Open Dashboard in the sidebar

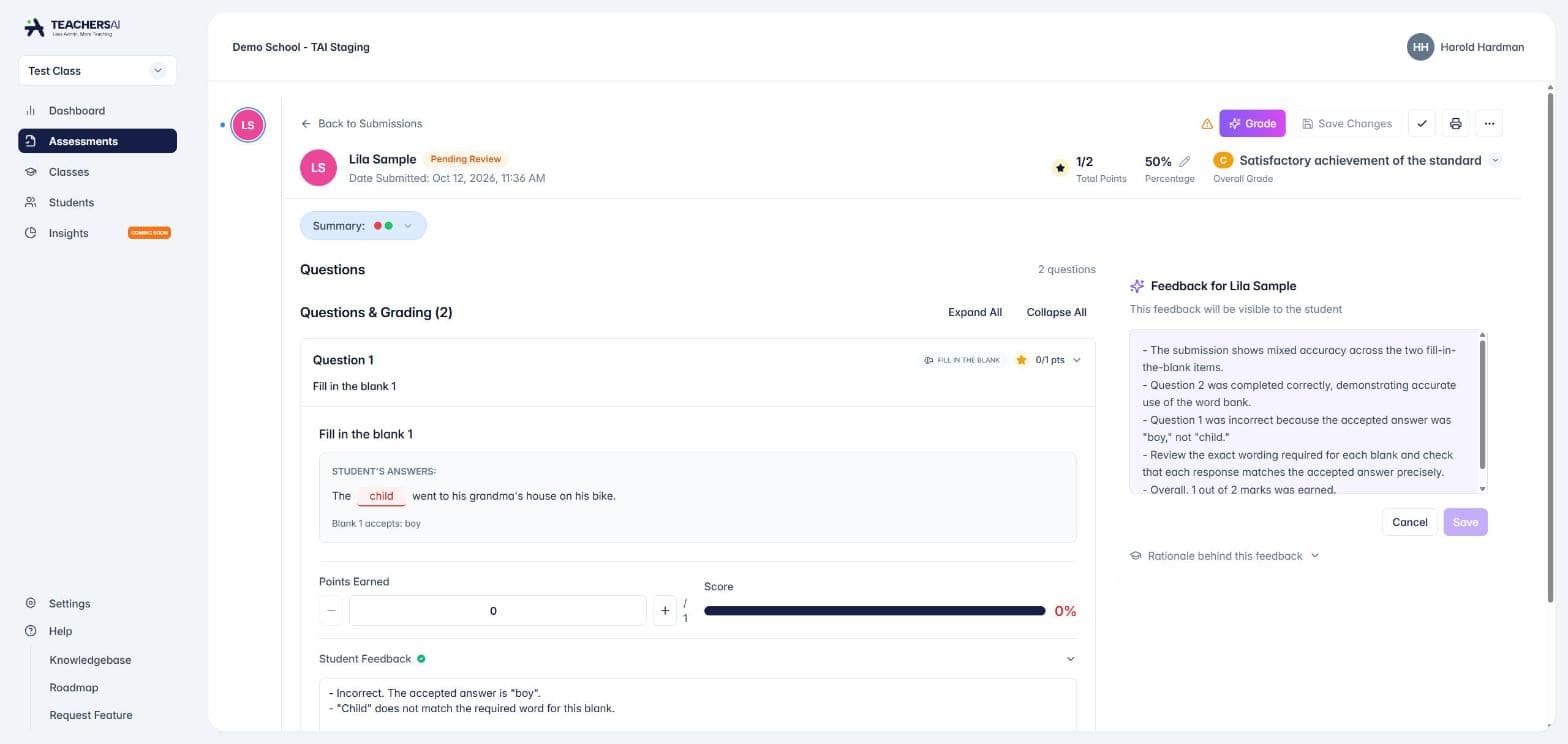(97, 111)
